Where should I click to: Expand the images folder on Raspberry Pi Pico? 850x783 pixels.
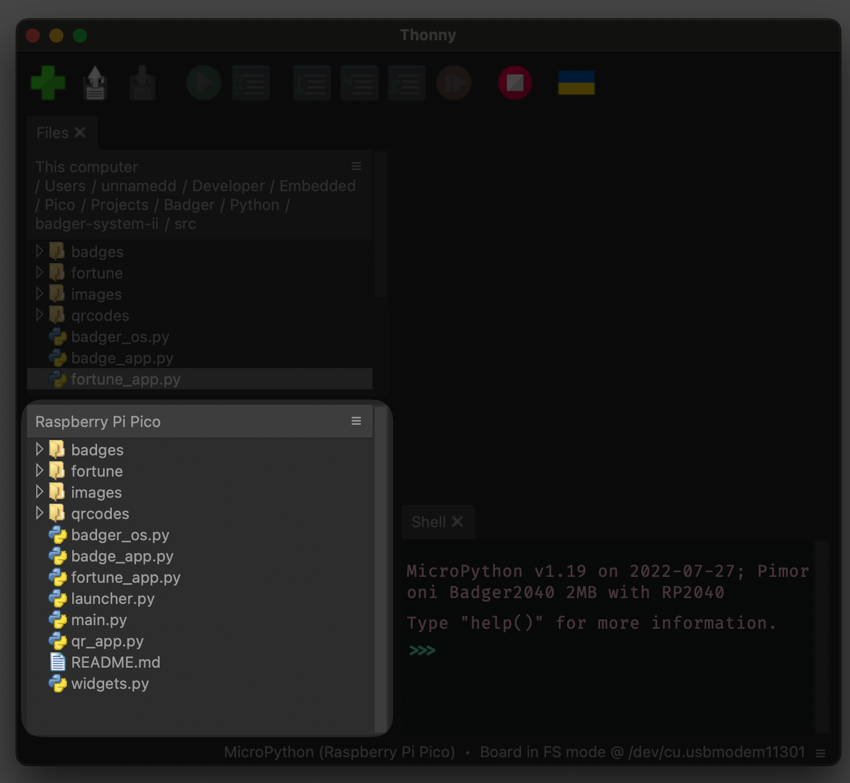(39, 491)
